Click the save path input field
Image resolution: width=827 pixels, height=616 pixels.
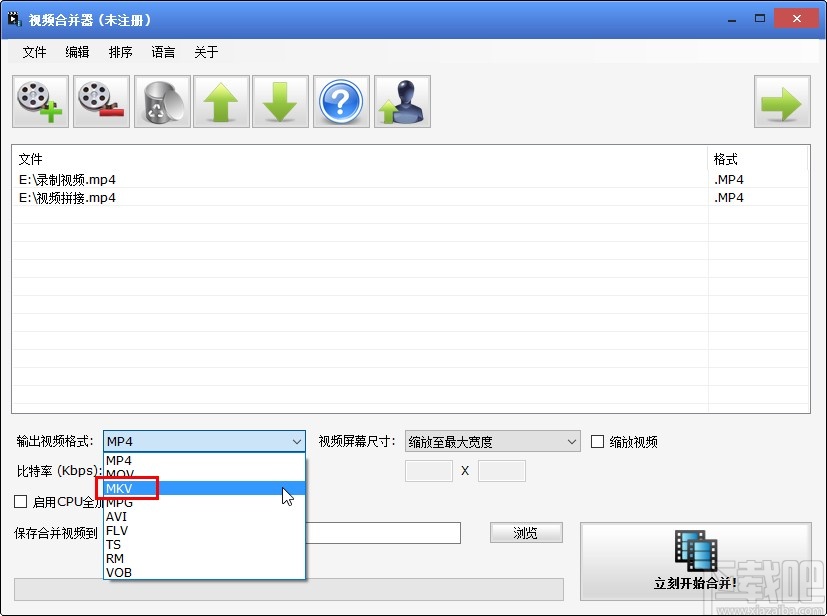(x=383, y=533)
